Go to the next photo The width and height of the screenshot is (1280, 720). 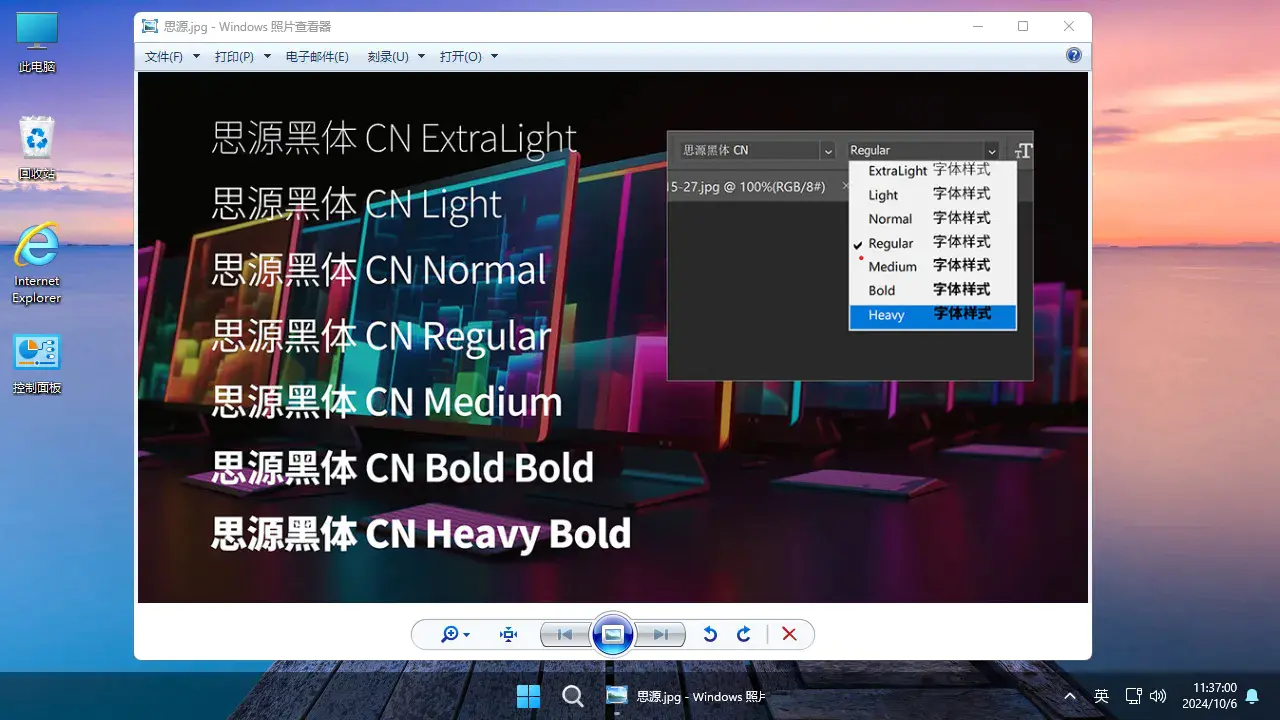[x=660, y=634]
